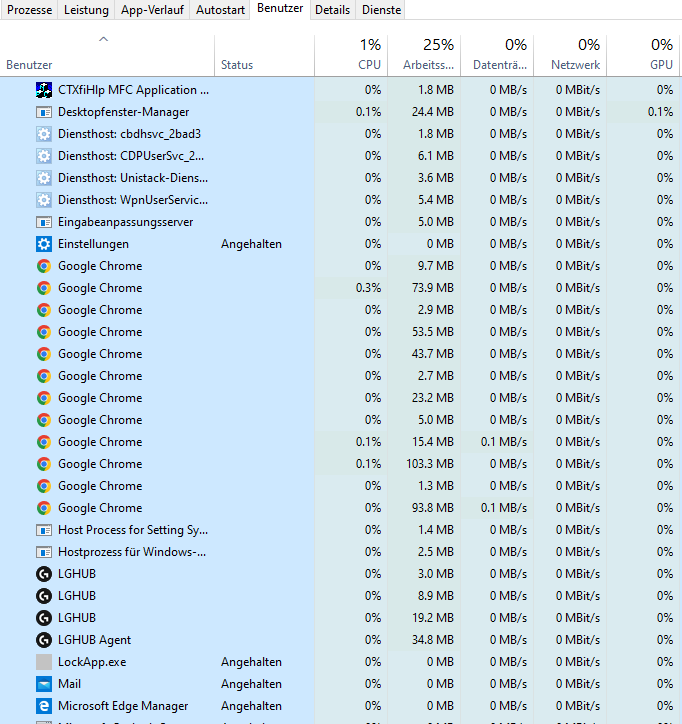Click the Diensthost cbdhsvc_2bad3 gear icon
This screenshot has height=724, width=682.
pyautogui.click(x=44, y=134)
